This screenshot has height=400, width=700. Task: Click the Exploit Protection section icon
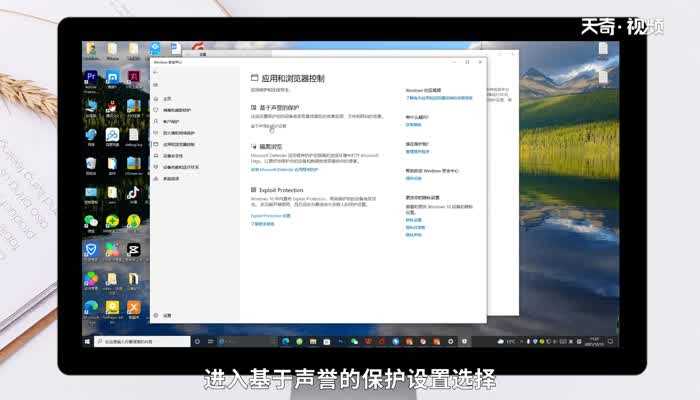[x=254, y=190]
